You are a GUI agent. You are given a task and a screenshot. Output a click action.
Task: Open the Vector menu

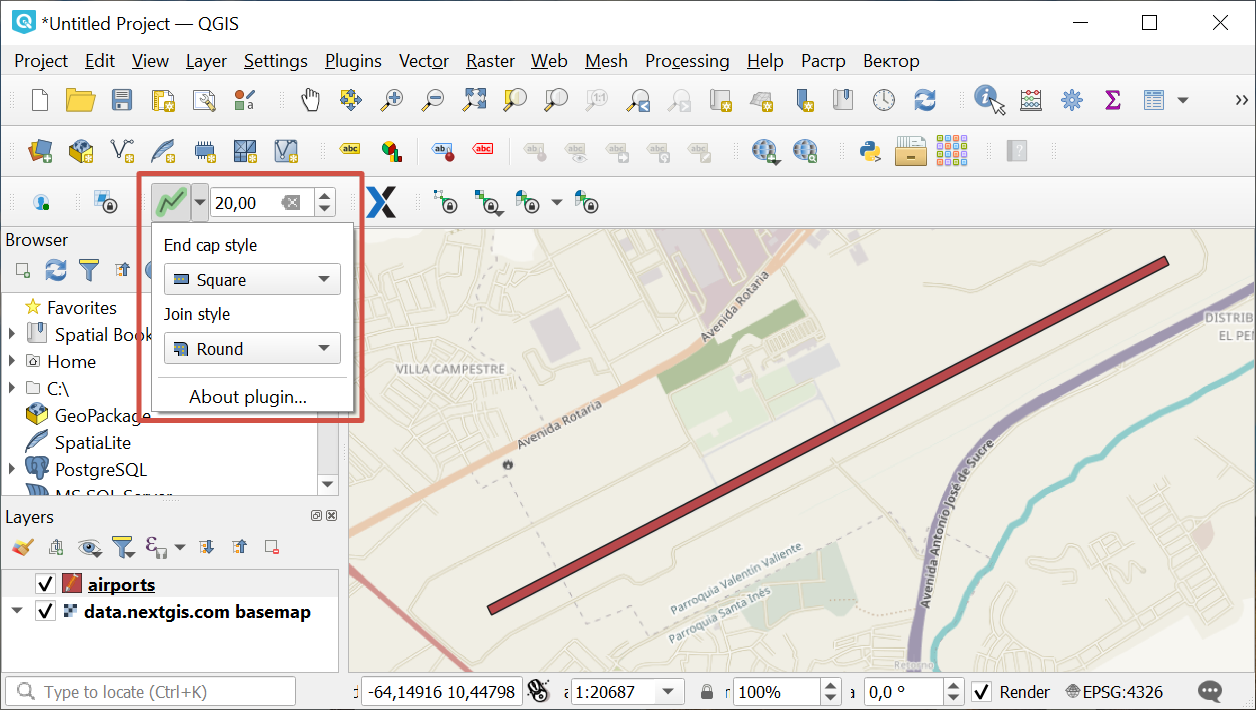click(x=424, y=61)
